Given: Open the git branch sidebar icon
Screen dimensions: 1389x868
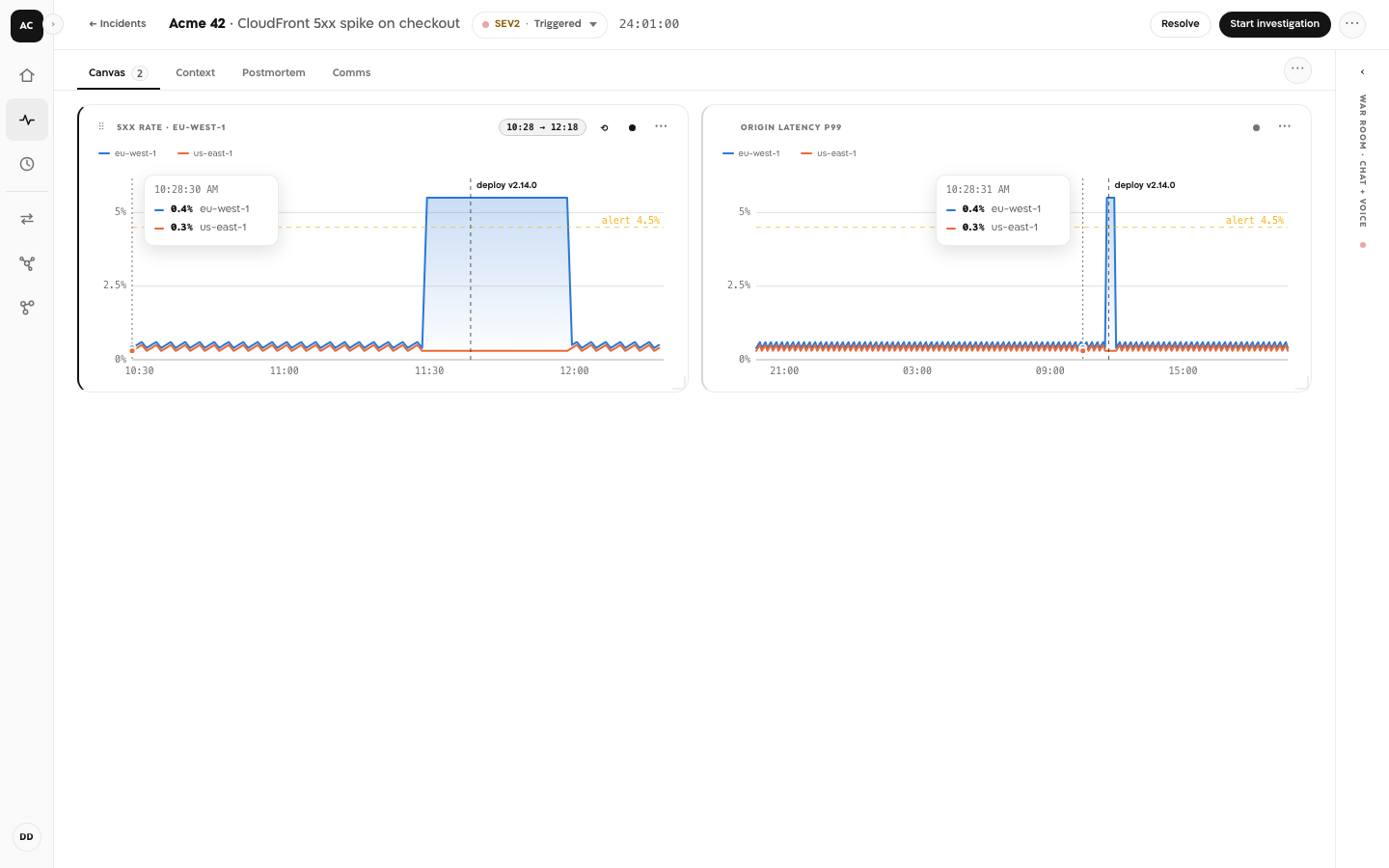Looking at the screenshot, I should 27,308.
